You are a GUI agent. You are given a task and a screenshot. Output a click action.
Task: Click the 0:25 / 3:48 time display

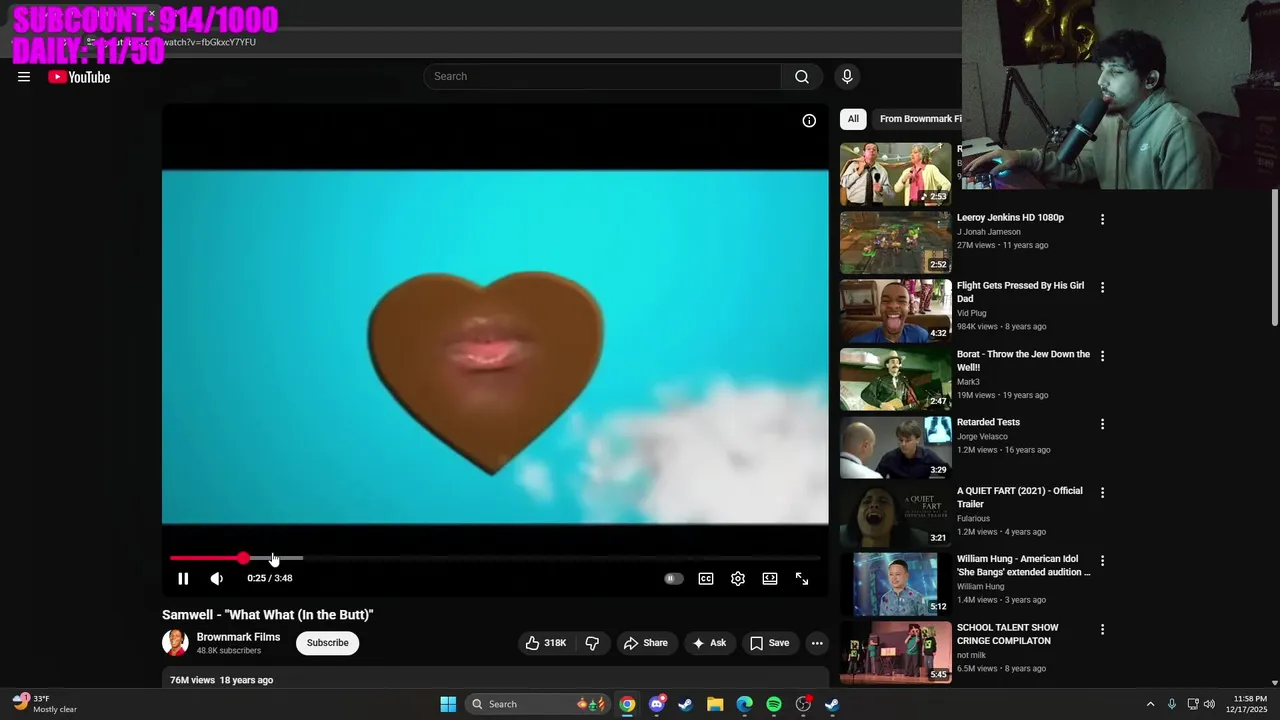pyautogui.click(x=270, y=578)
